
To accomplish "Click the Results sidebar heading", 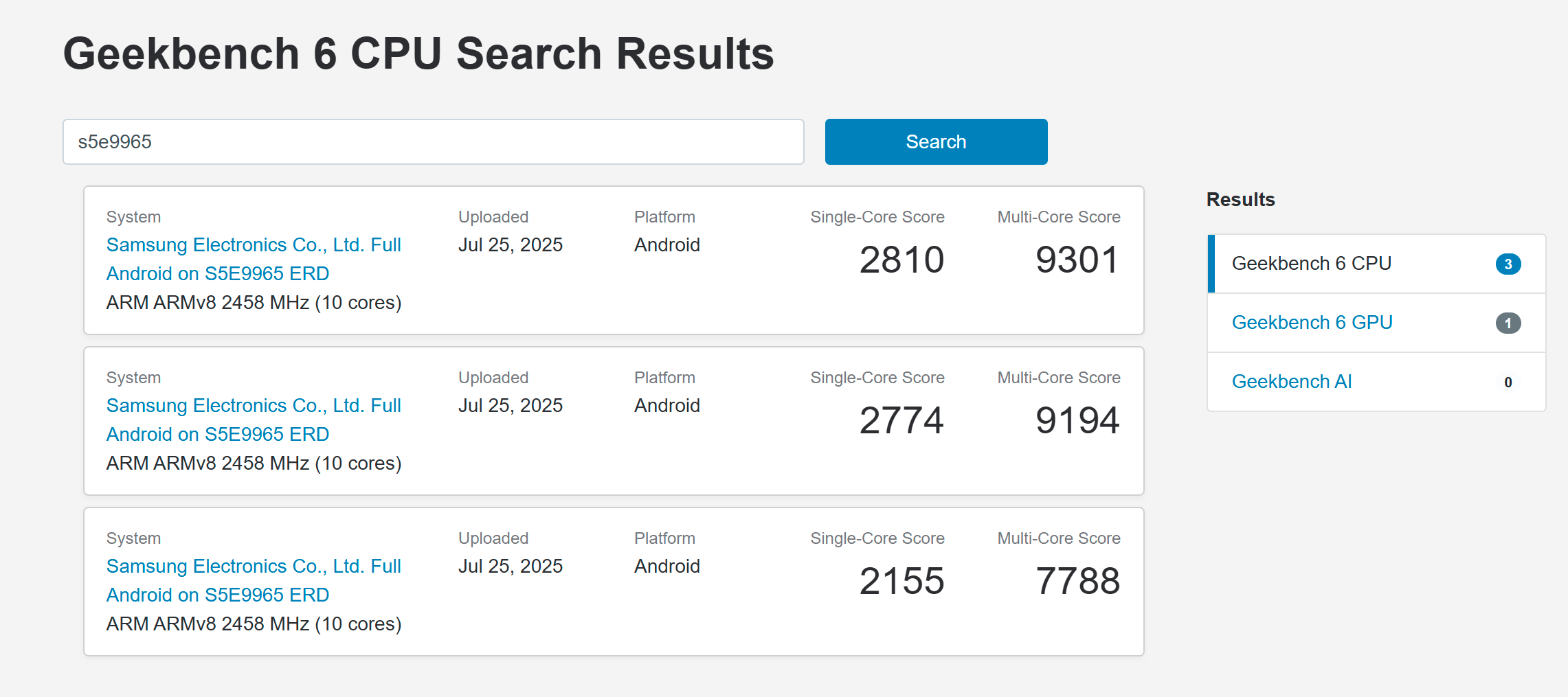I will pos(1240,200).
